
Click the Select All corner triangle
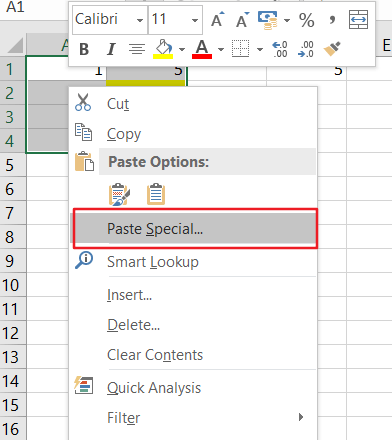(x=14, y=45)
